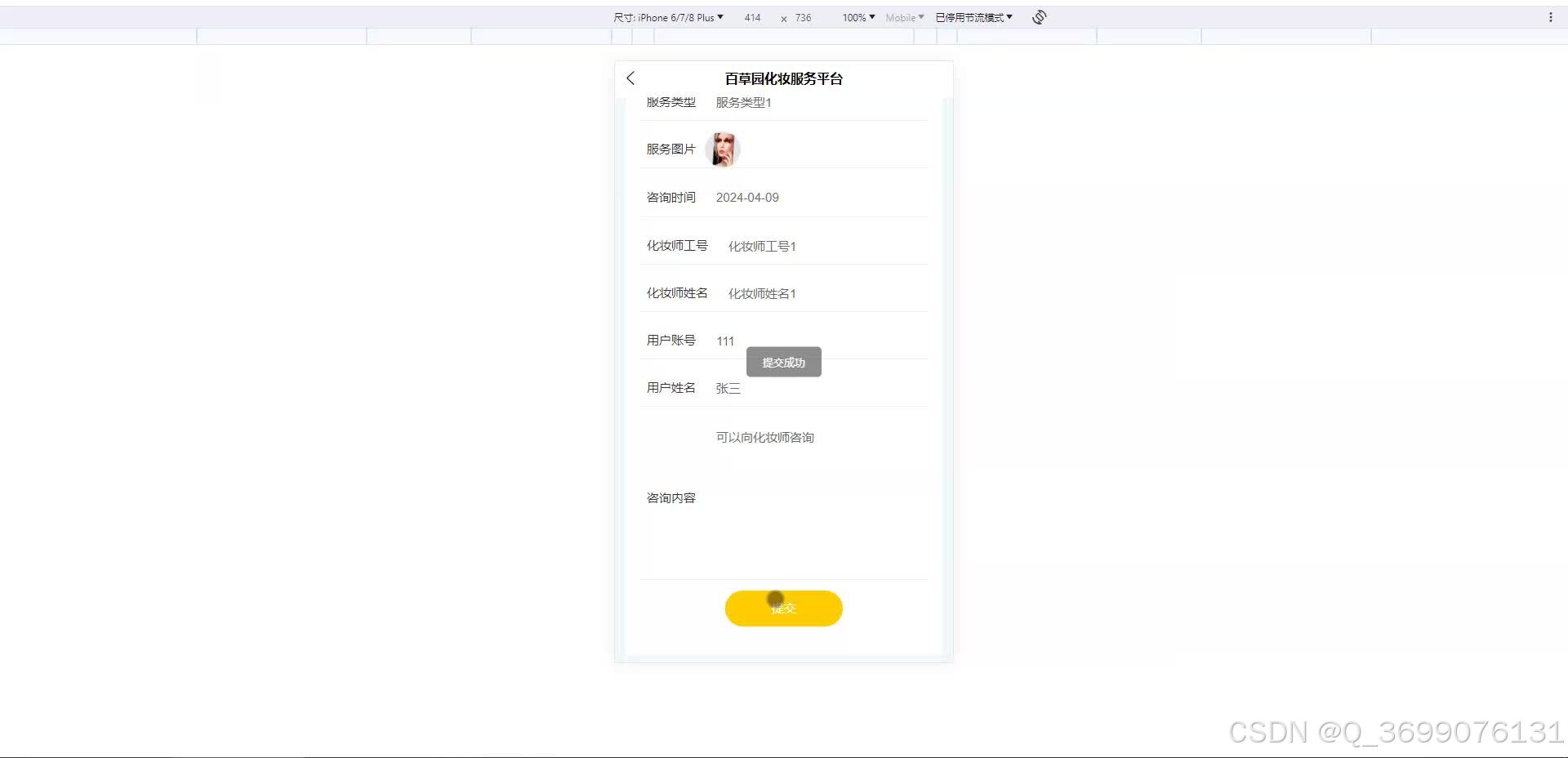Click the 咨询时间 date value 2024-04-09

(746, 197)
